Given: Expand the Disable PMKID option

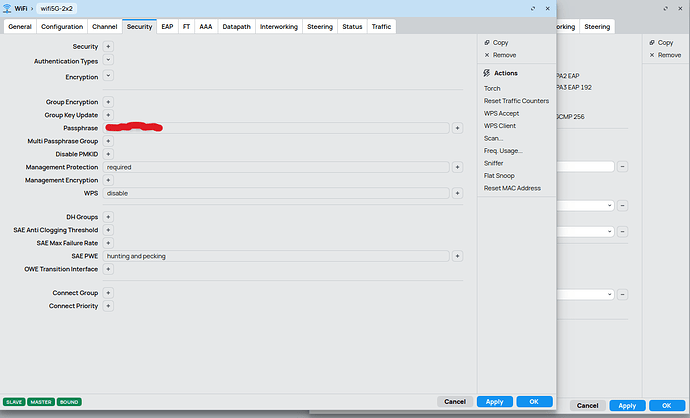Looking at the screenshot, I should 108,154.
